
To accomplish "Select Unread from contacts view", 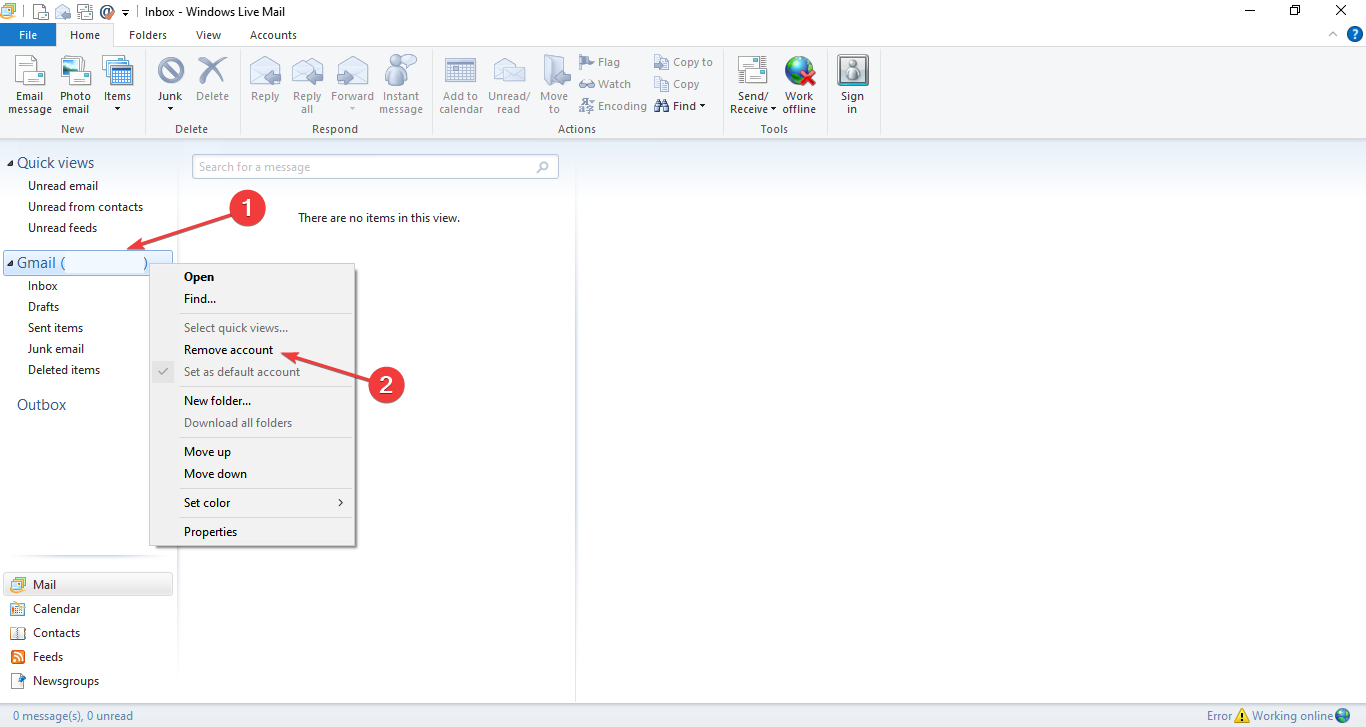I will 85,207.
